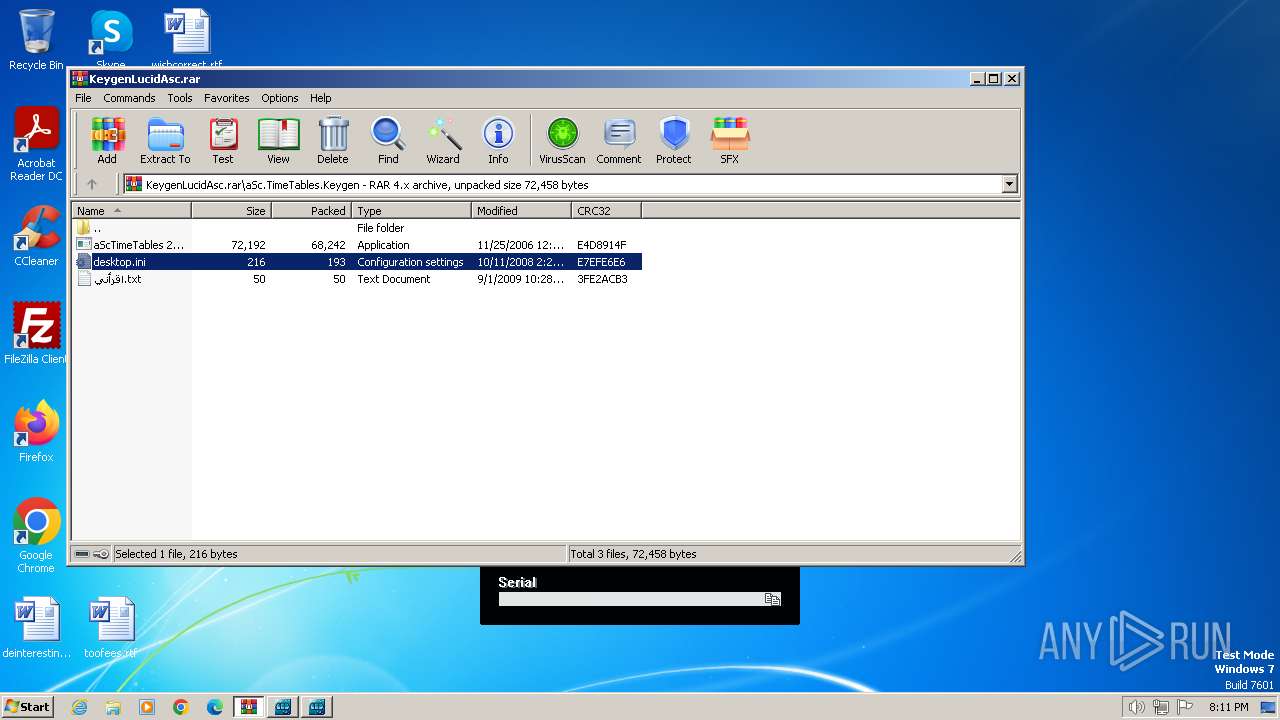Viewport: 1280px width, 720px height.
Task: Select aScTimeTables application file
Action: pos(357,245)
